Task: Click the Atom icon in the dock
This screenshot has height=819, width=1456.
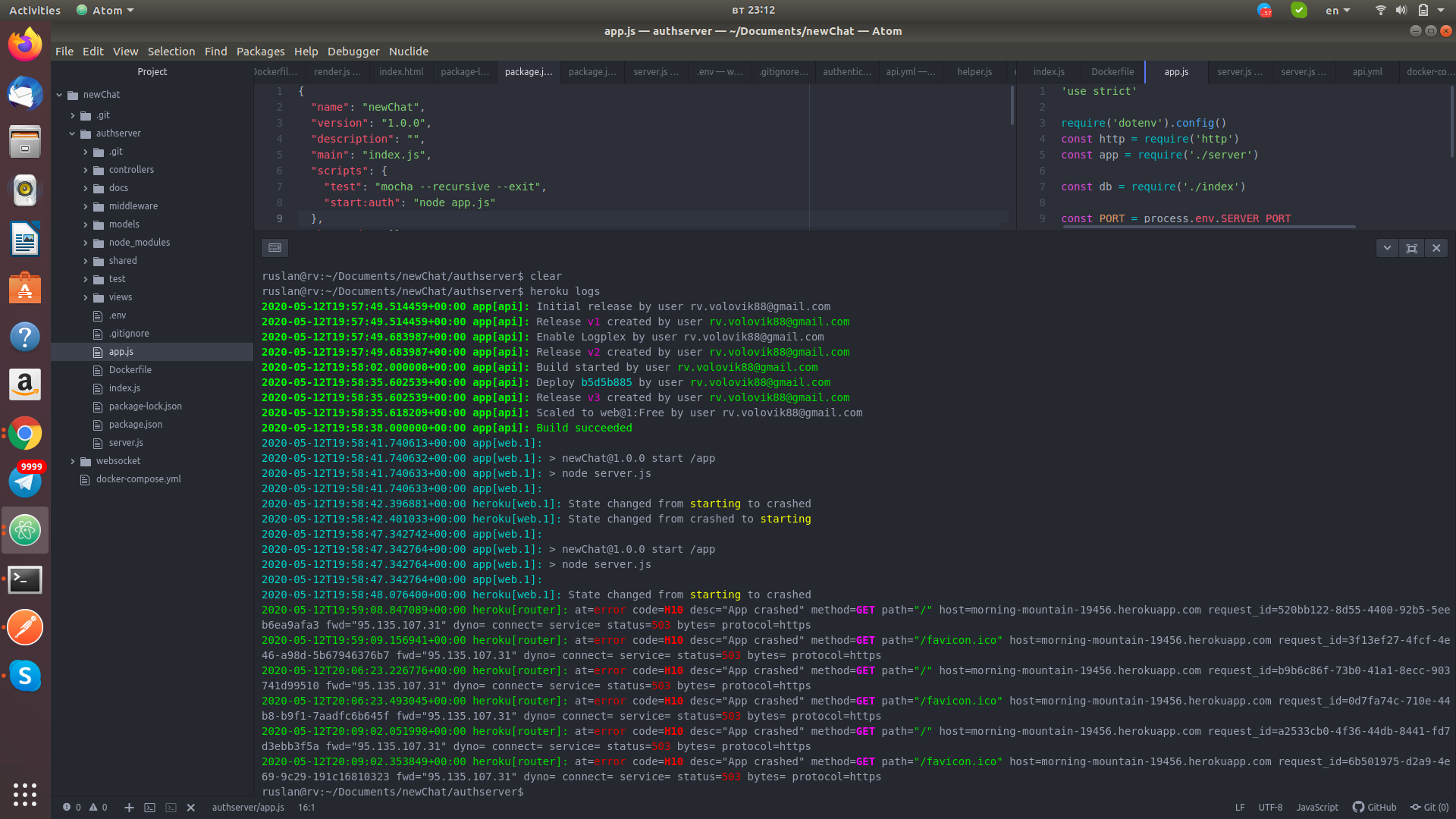Action: (x=25, y=530)
